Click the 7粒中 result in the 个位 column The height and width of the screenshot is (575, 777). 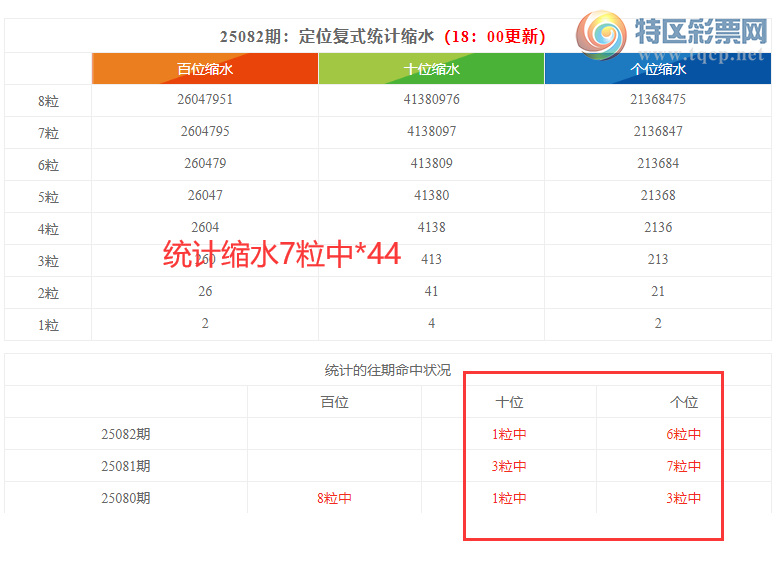[x=683, y=466]
